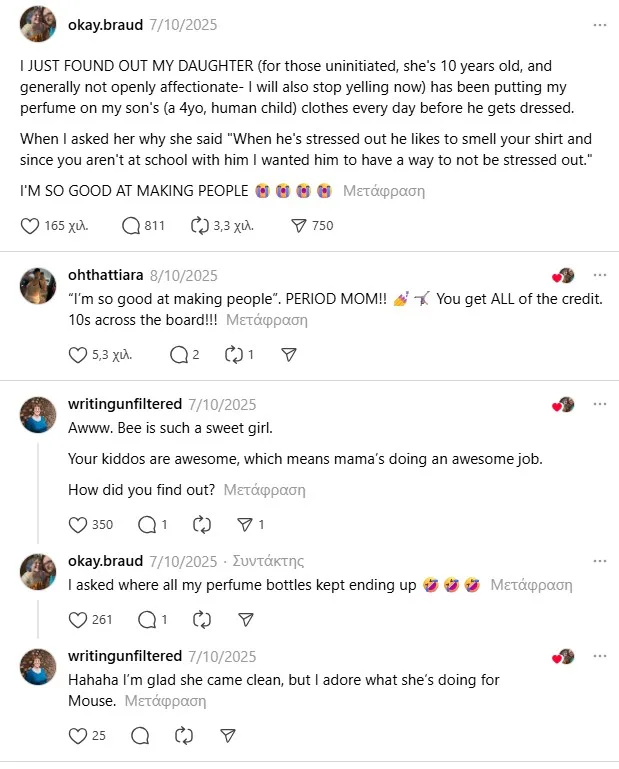Like okay.braud's perfume bottles reply
The height and width of the screenshot is (769, 619).
[x=78, y=620]
